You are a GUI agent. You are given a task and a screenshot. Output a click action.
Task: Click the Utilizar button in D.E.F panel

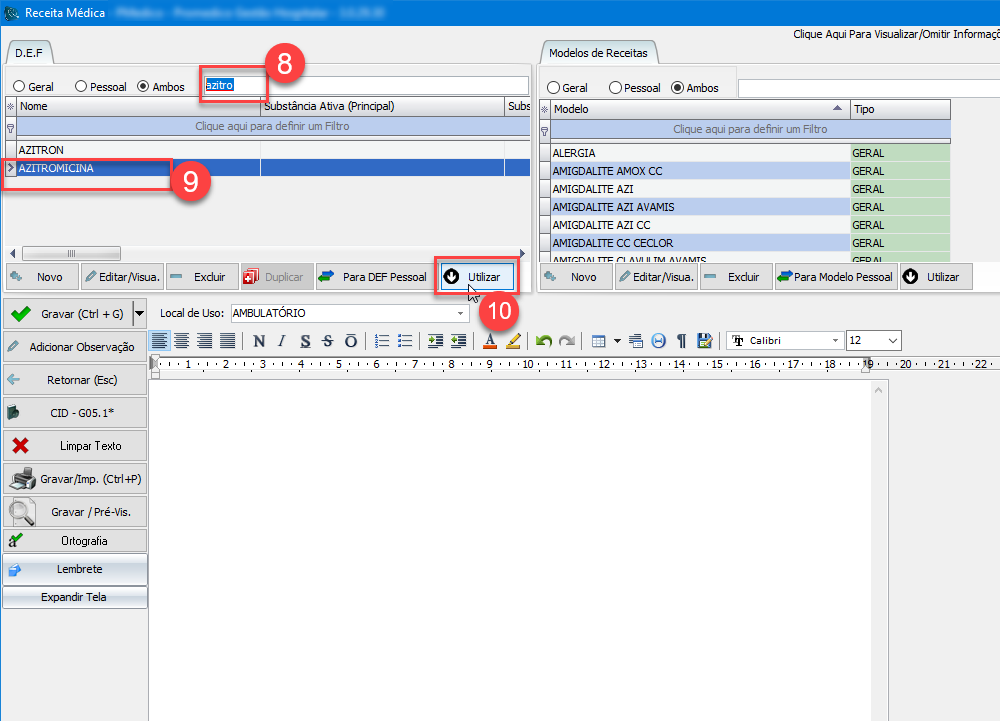[477, 277]
